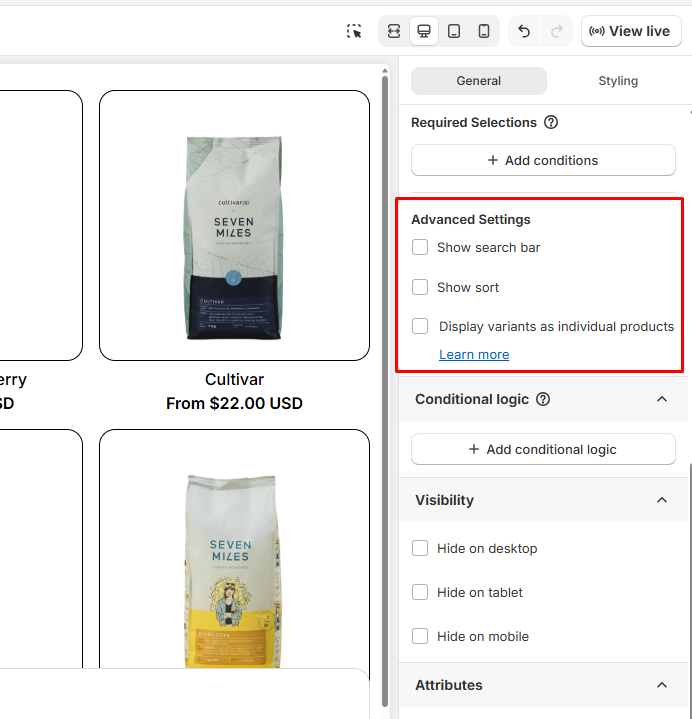Collapse the Conditional logic section chevron
This screenshot has height=719, width=692.
coord(661,399)
